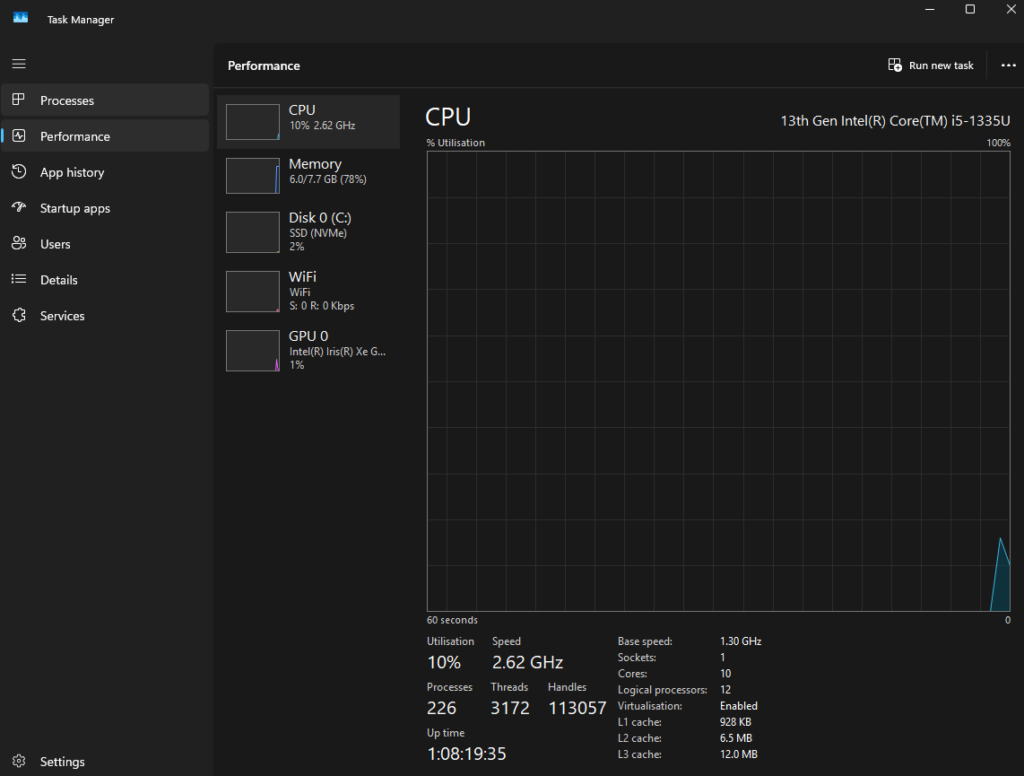Click the Performance sidebar icon
The image size is (1024, 776).
[x=19, y=135]
